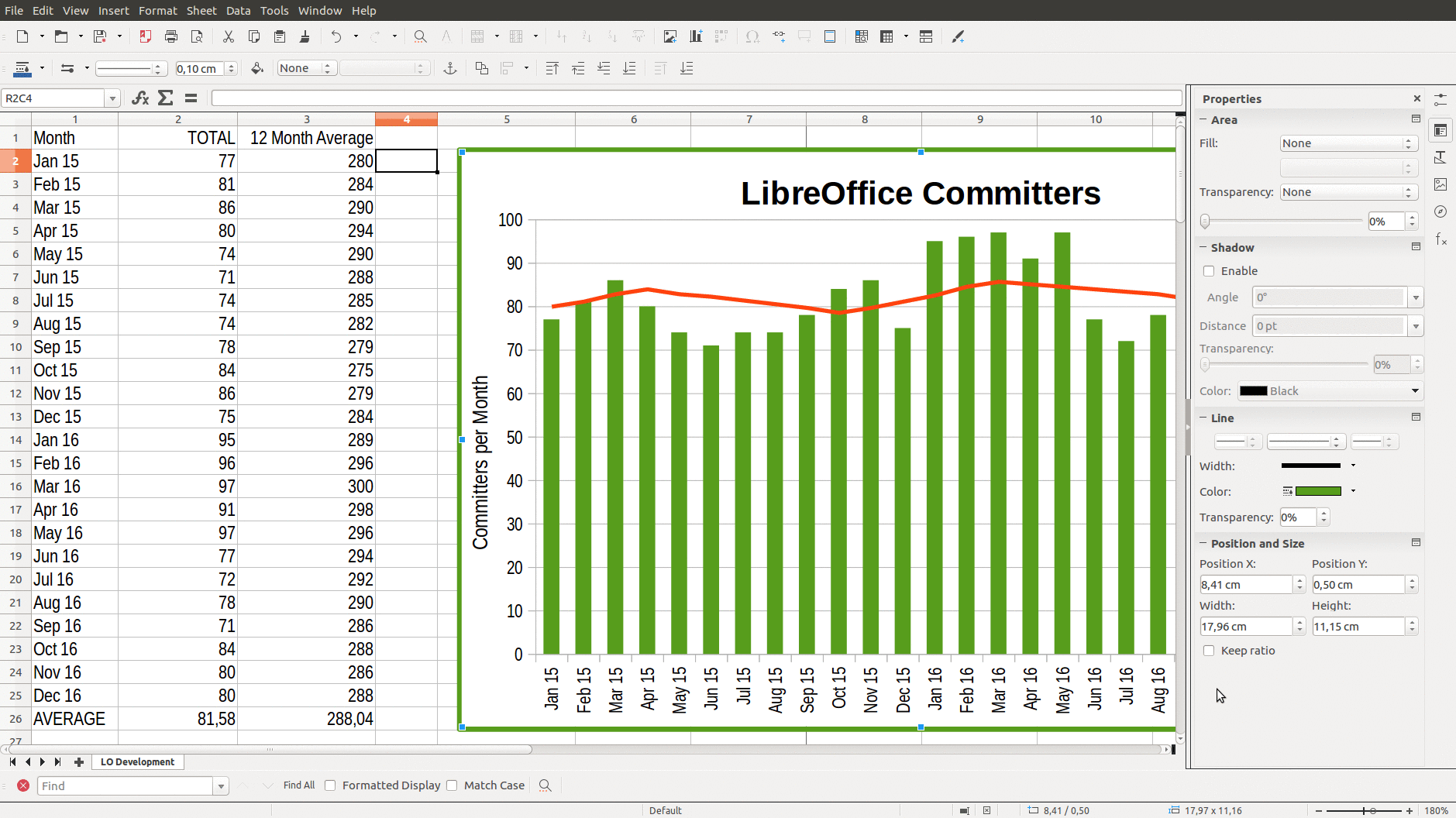Click the Anchor icon in toolbar
Screen dimensions: 1456x818
coord(449,68)
